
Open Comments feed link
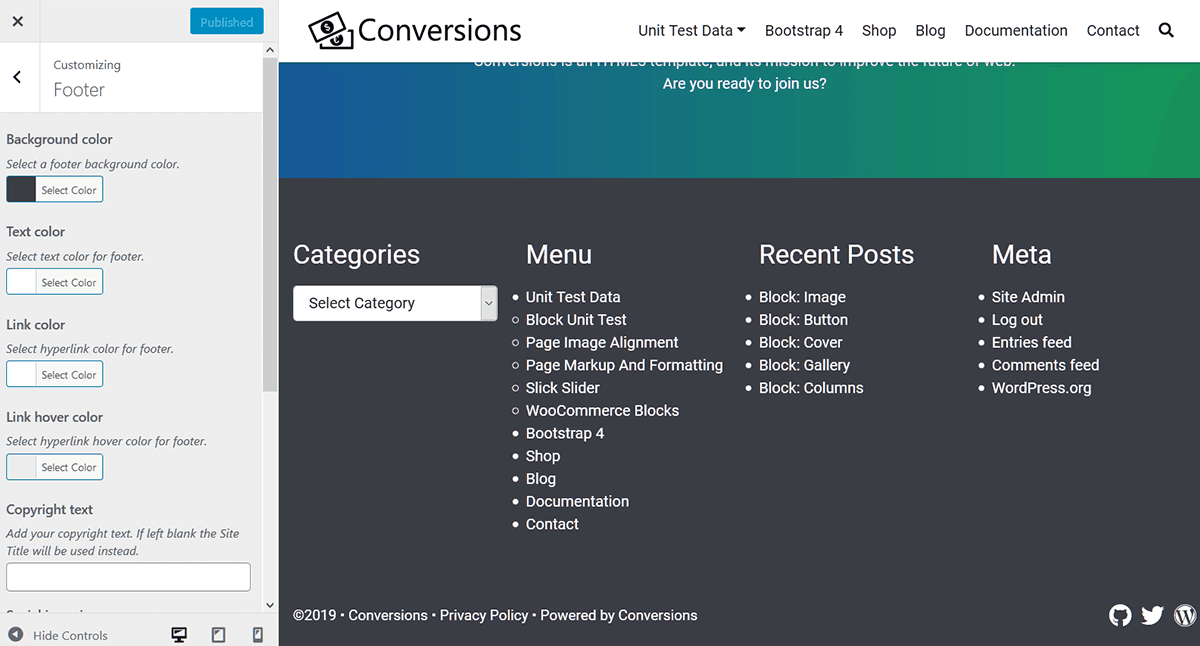pos(1045,365)
